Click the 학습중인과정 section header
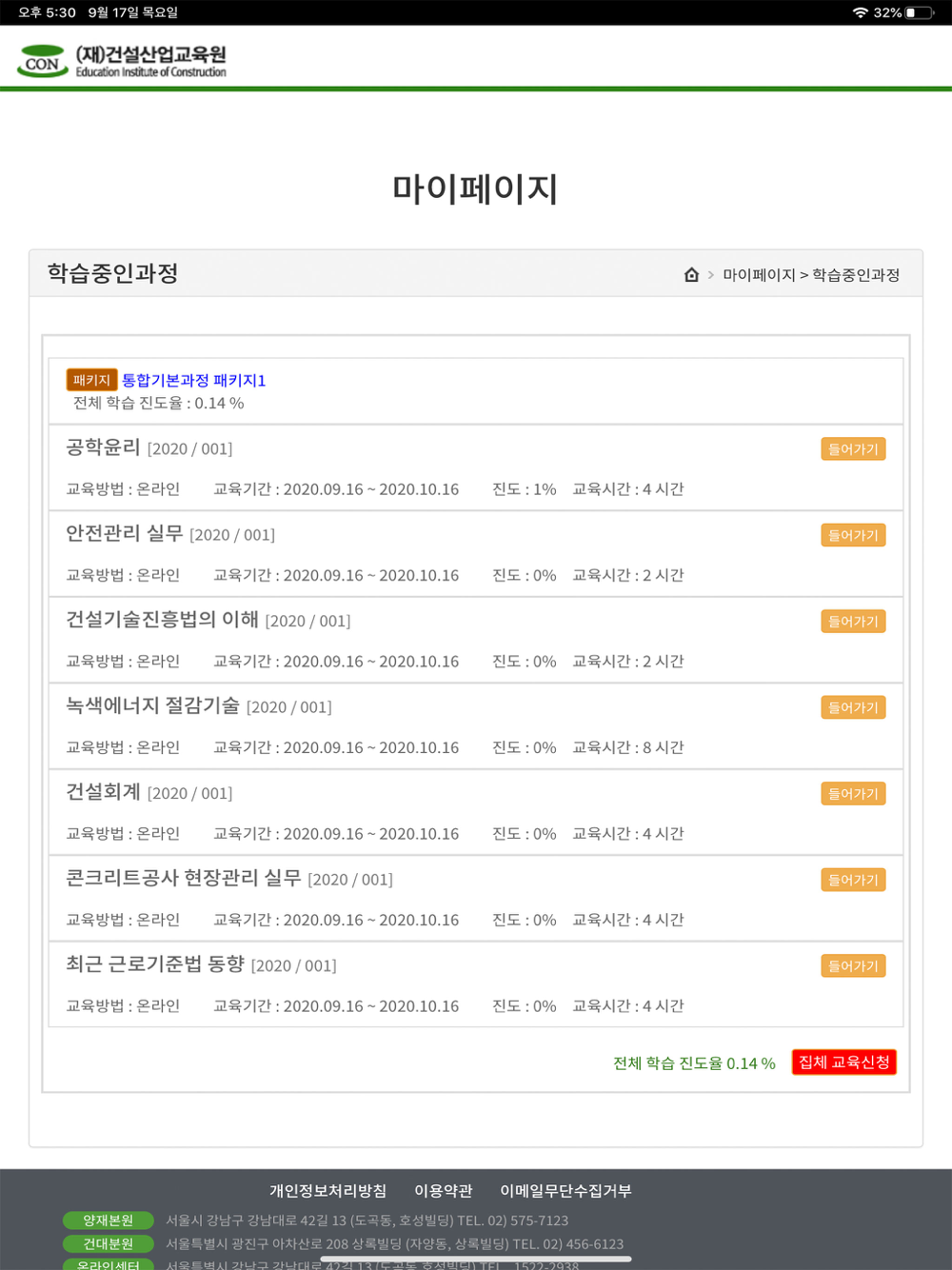This screenshot has height=1270, width=952. [113, 274]
